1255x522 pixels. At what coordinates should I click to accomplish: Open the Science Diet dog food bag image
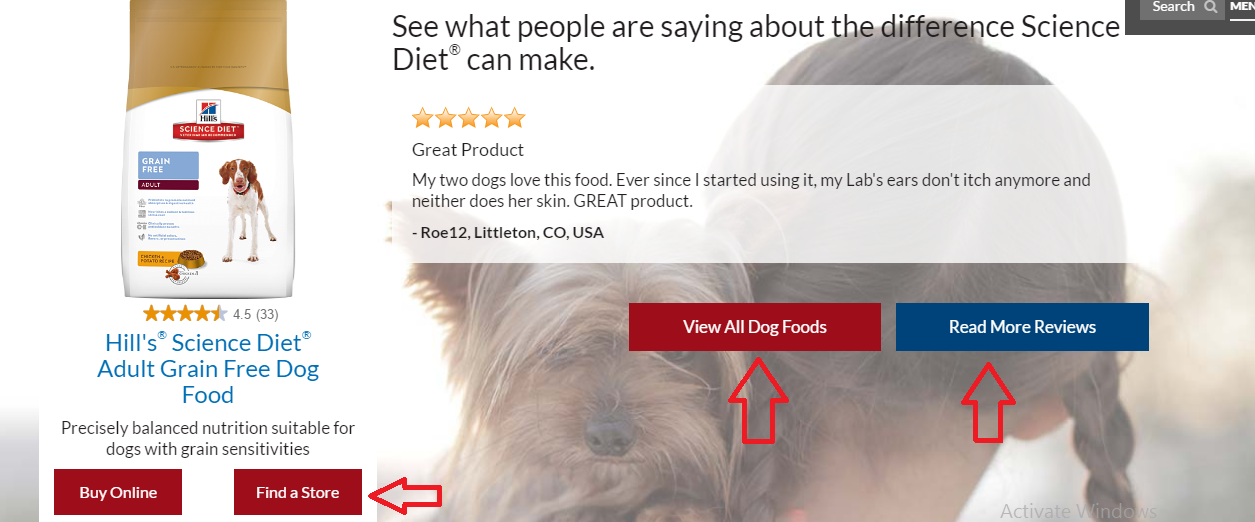208,149
